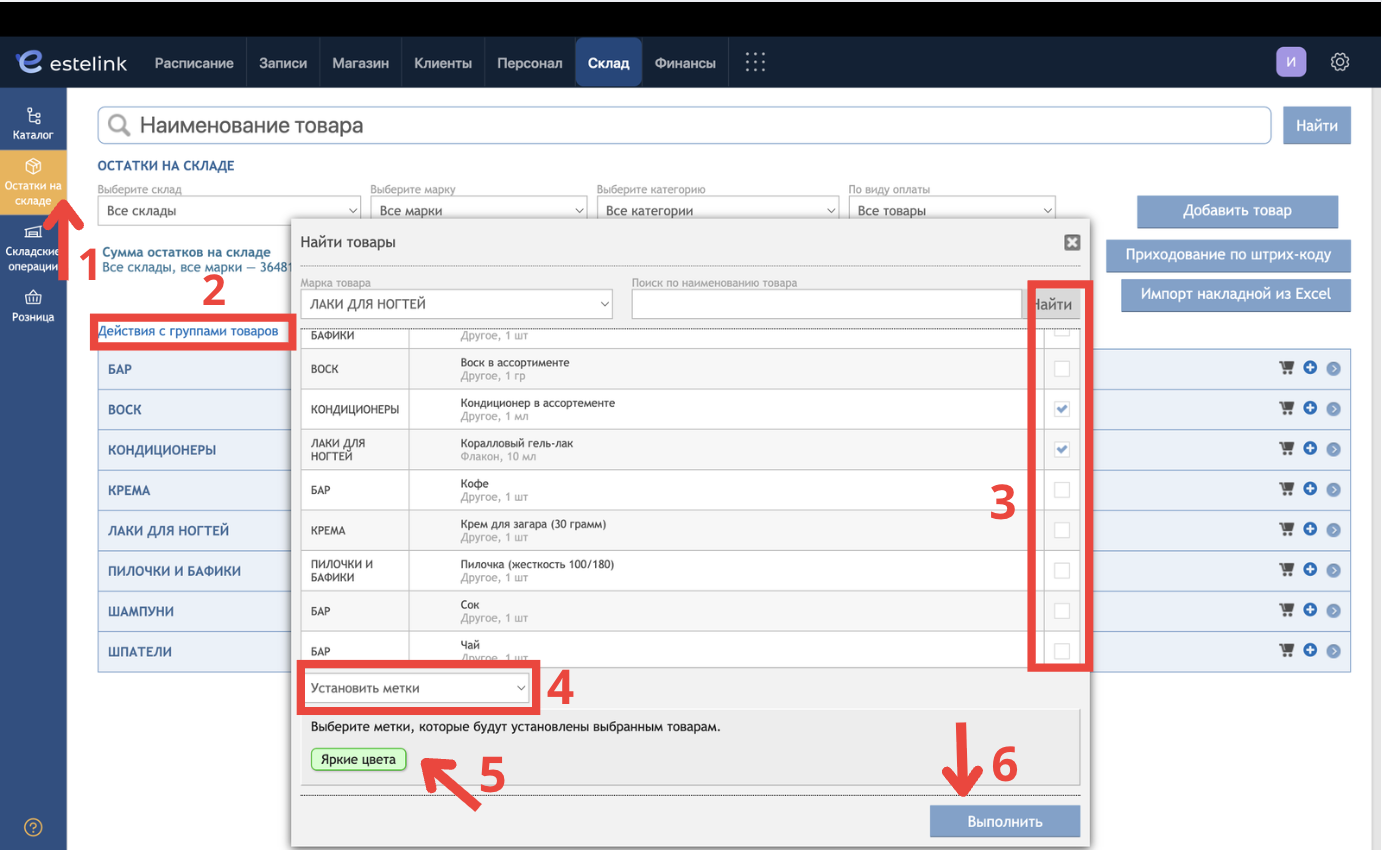Uncheck the Кондиционер в ассортименте checkbox
Screen dimensions: 1382x850
coord(1062,409)
